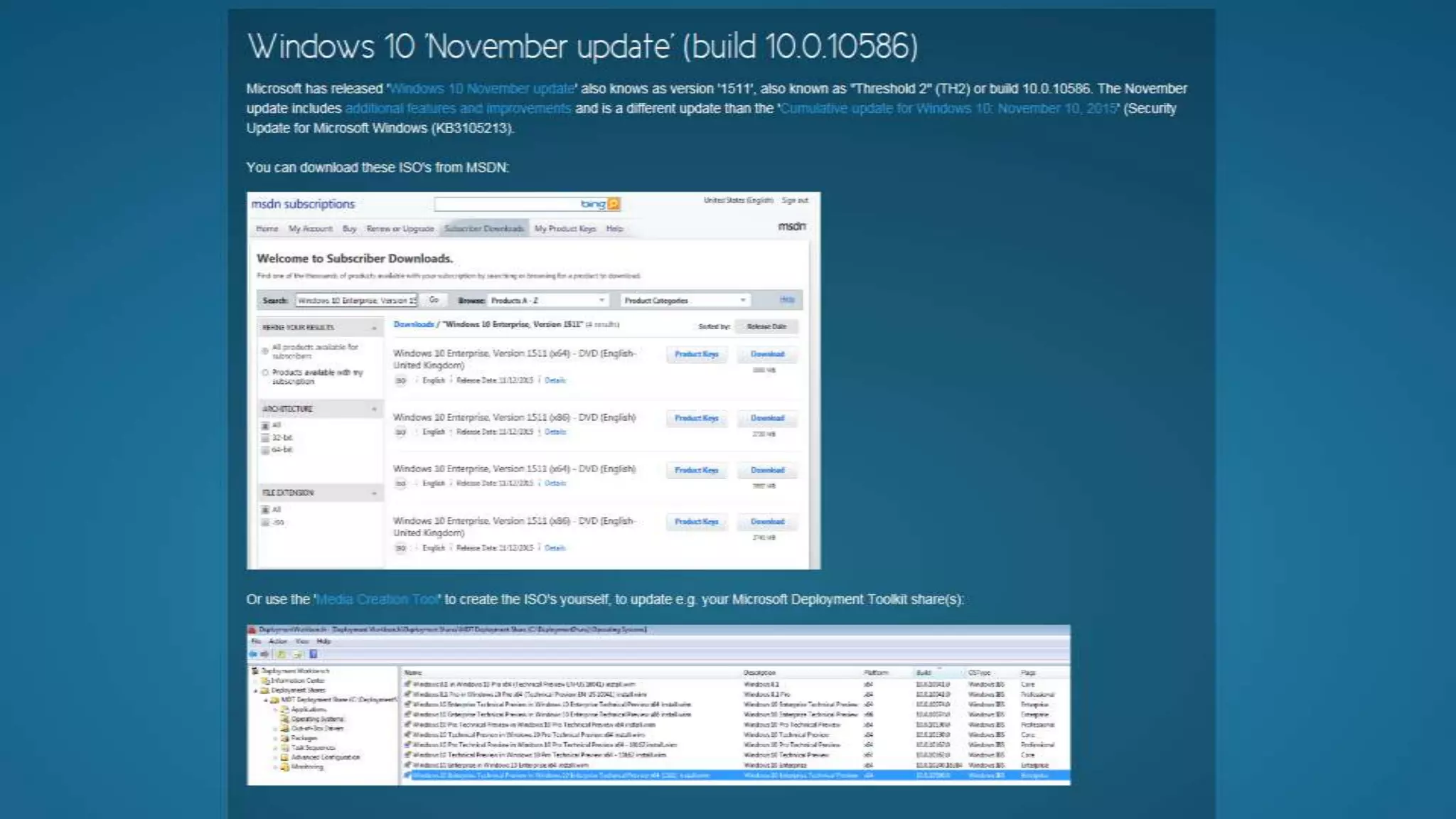
Task: Check the .iso file extension checkbox
Action: click(x=265, y=523)
